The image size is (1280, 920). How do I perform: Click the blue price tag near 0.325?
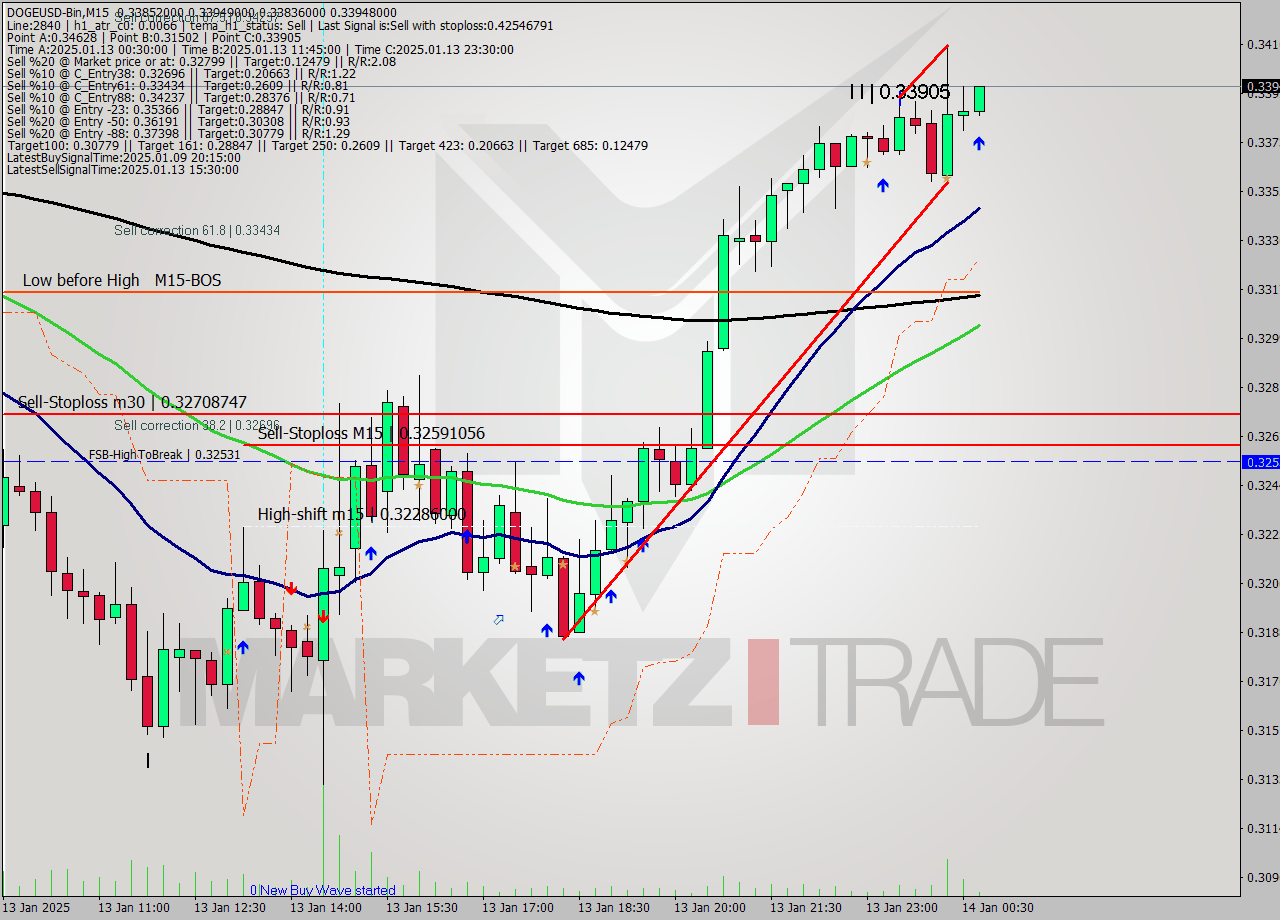tap(1260, 462)
